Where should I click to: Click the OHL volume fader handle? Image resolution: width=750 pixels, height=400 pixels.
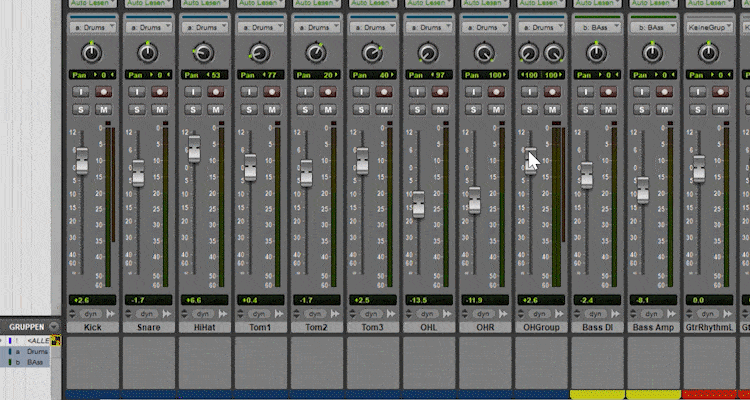tap(419, 204)
